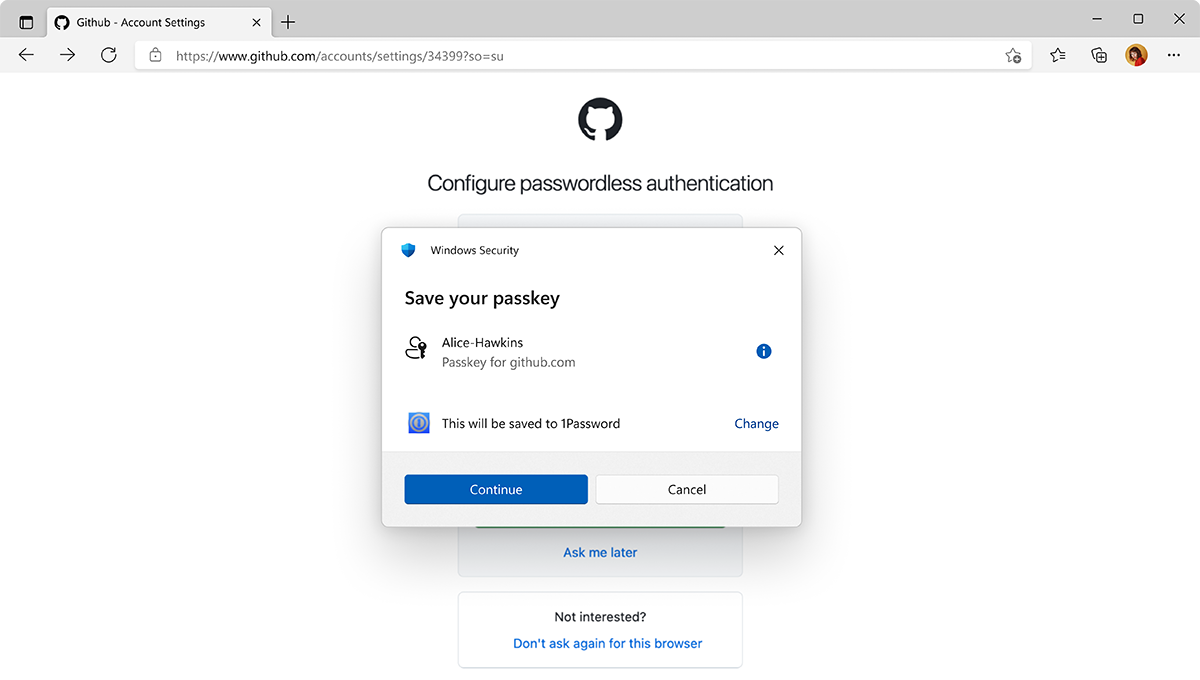Go forward to the next page
Image resolution: width=1200 pixels, height=680 pixels.
pyautogui.click(x=68, y=56)
